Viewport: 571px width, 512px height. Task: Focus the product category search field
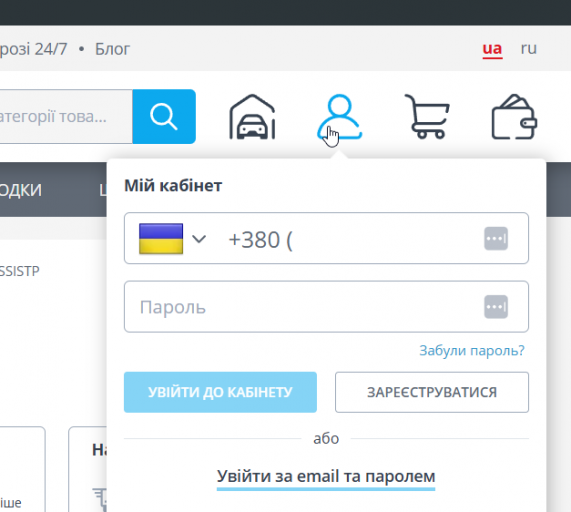point(66,117)
